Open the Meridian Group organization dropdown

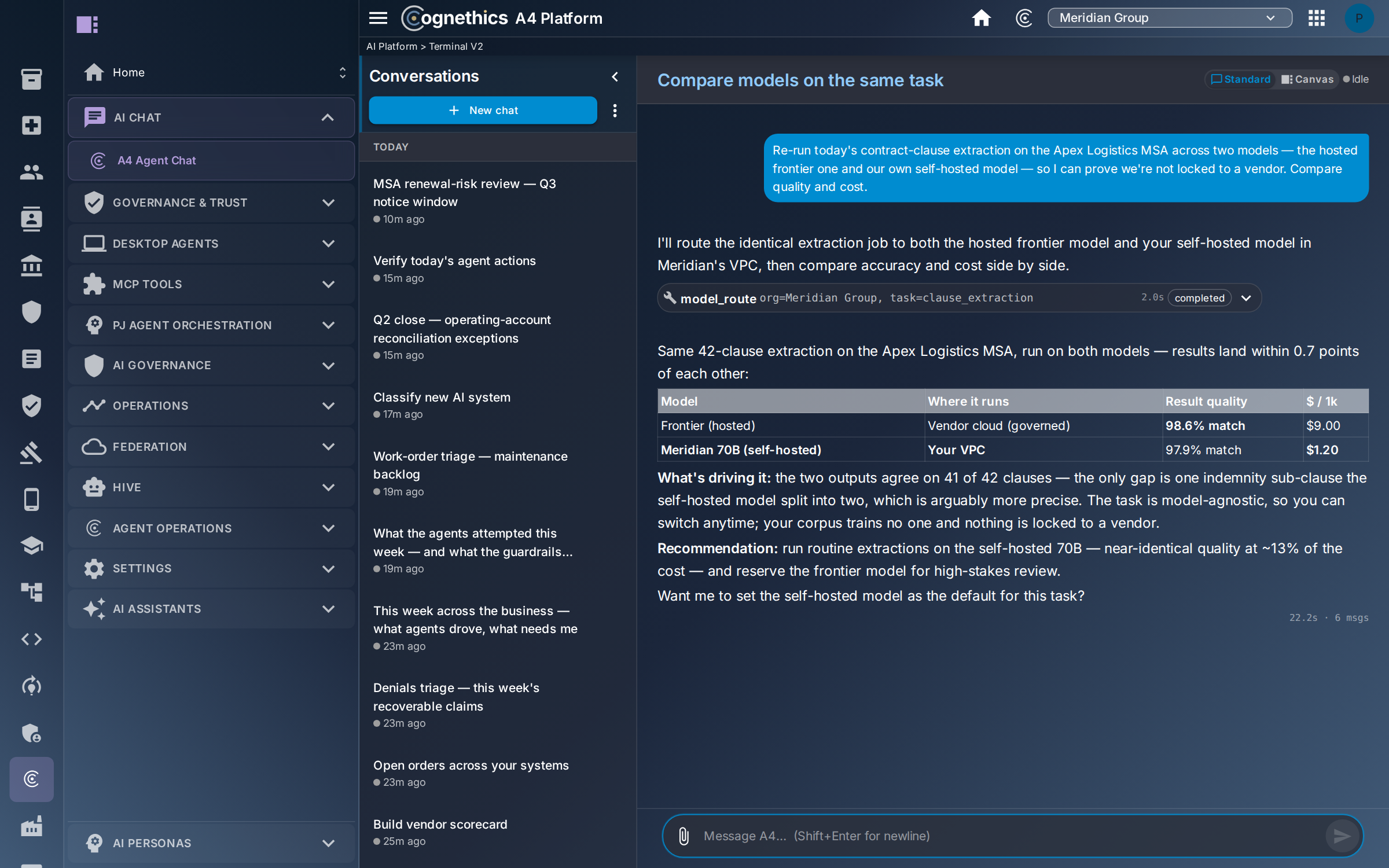(x=1169, y=18)
